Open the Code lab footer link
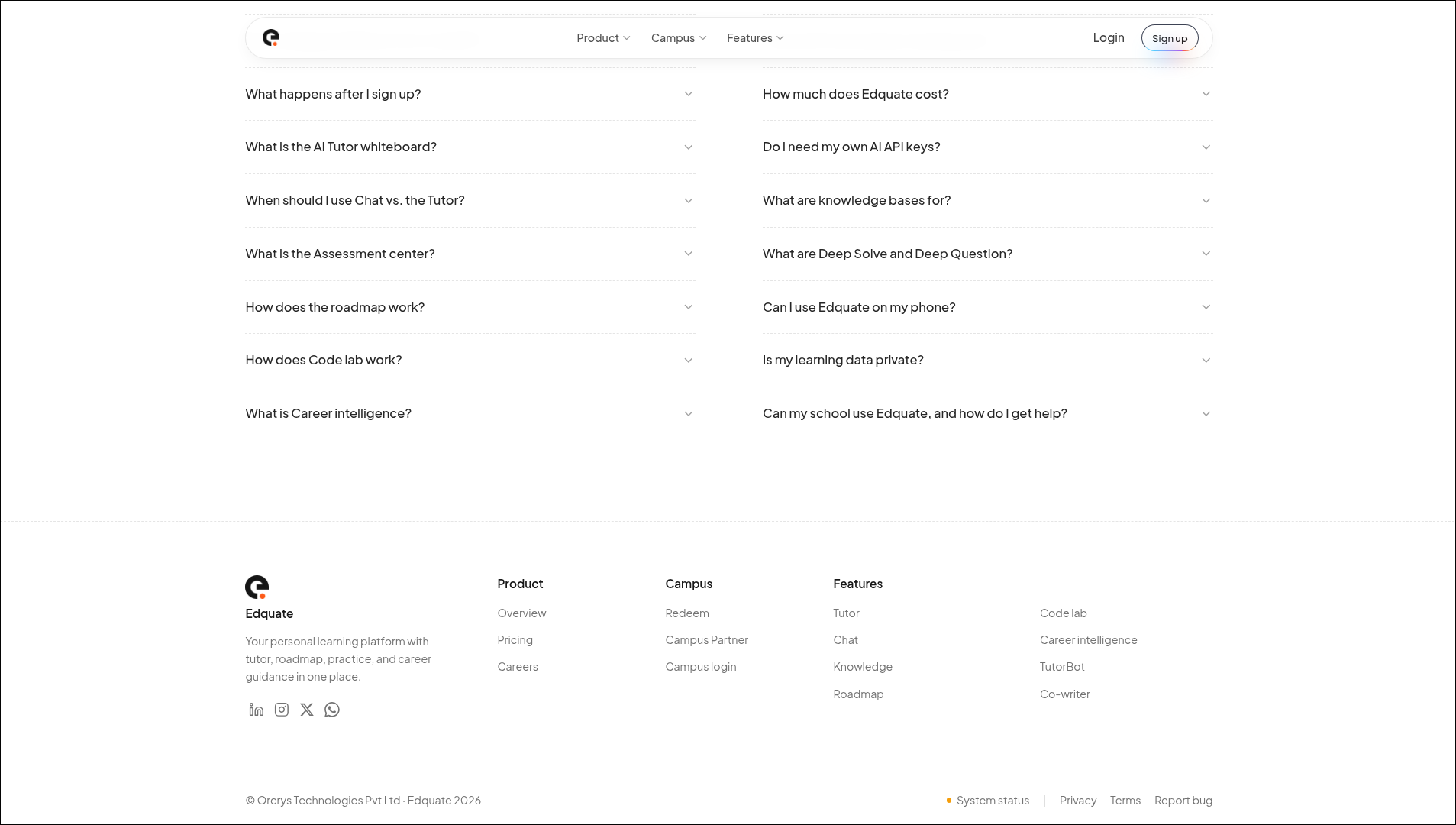Screen dimensions: 1456x825 tap(1063, 613)
